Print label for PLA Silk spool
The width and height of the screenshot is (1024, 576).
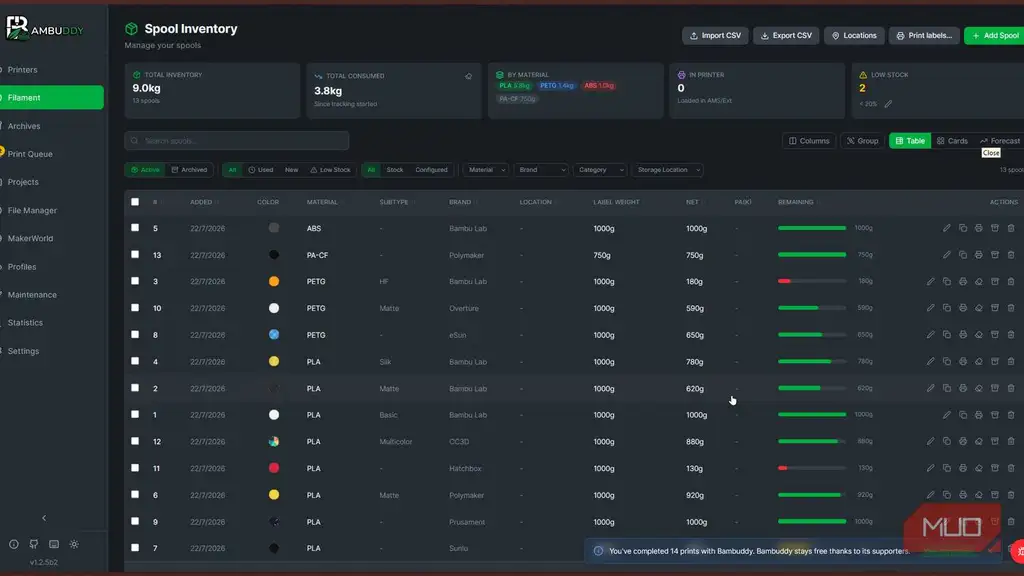[963, 361]
